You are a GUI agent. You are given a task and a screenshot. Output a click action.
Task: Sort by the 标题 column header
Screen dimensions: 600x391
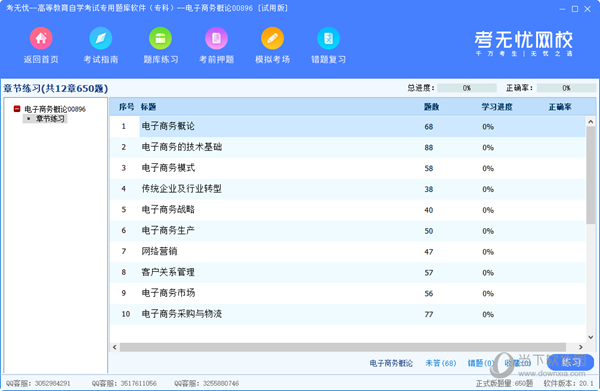pos(148,107)
